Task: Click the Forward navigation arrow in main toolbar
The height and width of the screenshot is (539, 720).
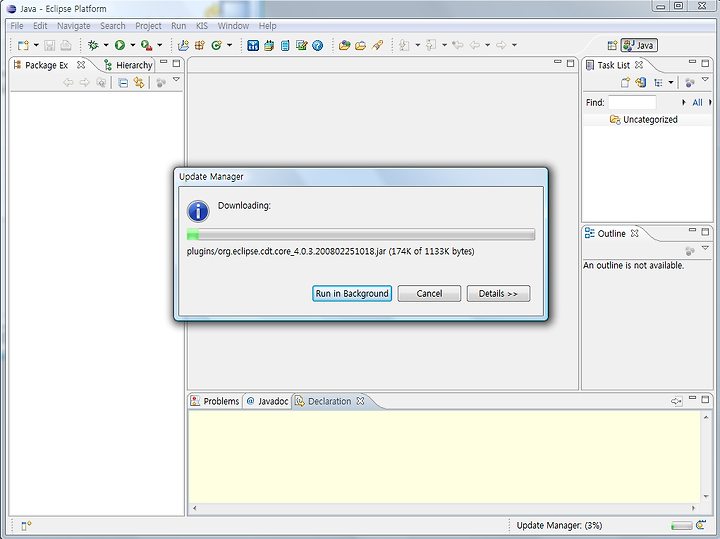Action: pos(501,45)
